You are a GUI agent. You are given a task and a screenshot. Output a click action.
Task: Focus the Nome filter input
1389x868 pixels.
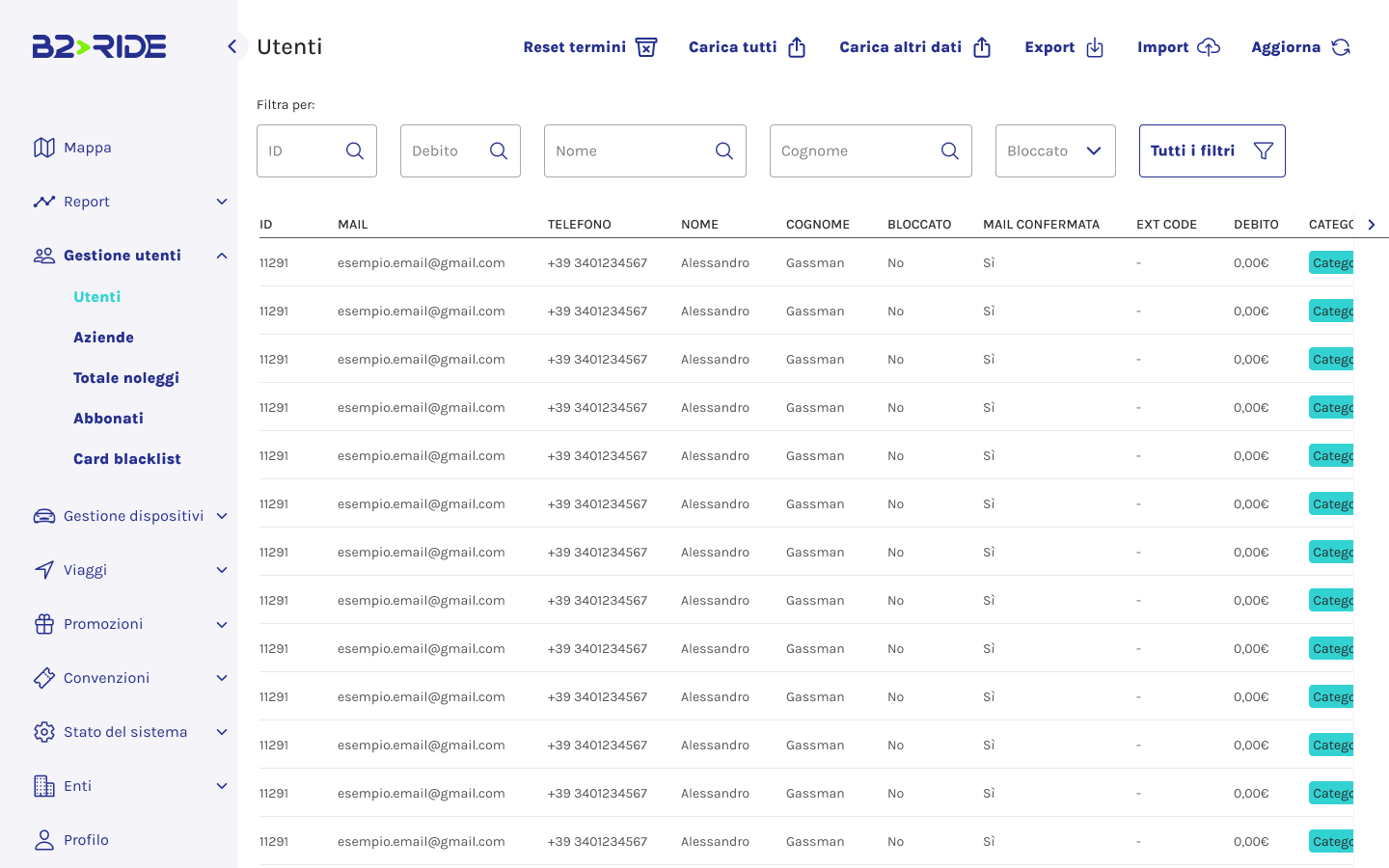click(x=645, y=150)
